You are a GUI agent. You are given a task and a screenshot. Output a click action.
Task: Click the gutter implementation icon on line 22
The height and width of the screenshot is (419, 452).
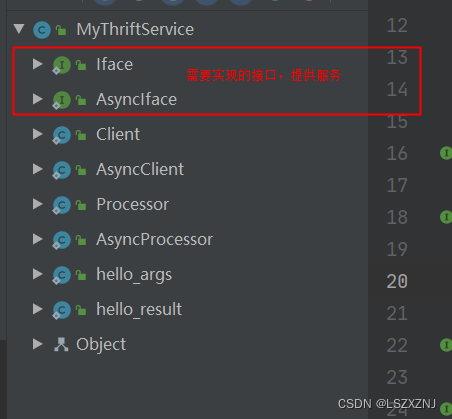pos(446,345)
